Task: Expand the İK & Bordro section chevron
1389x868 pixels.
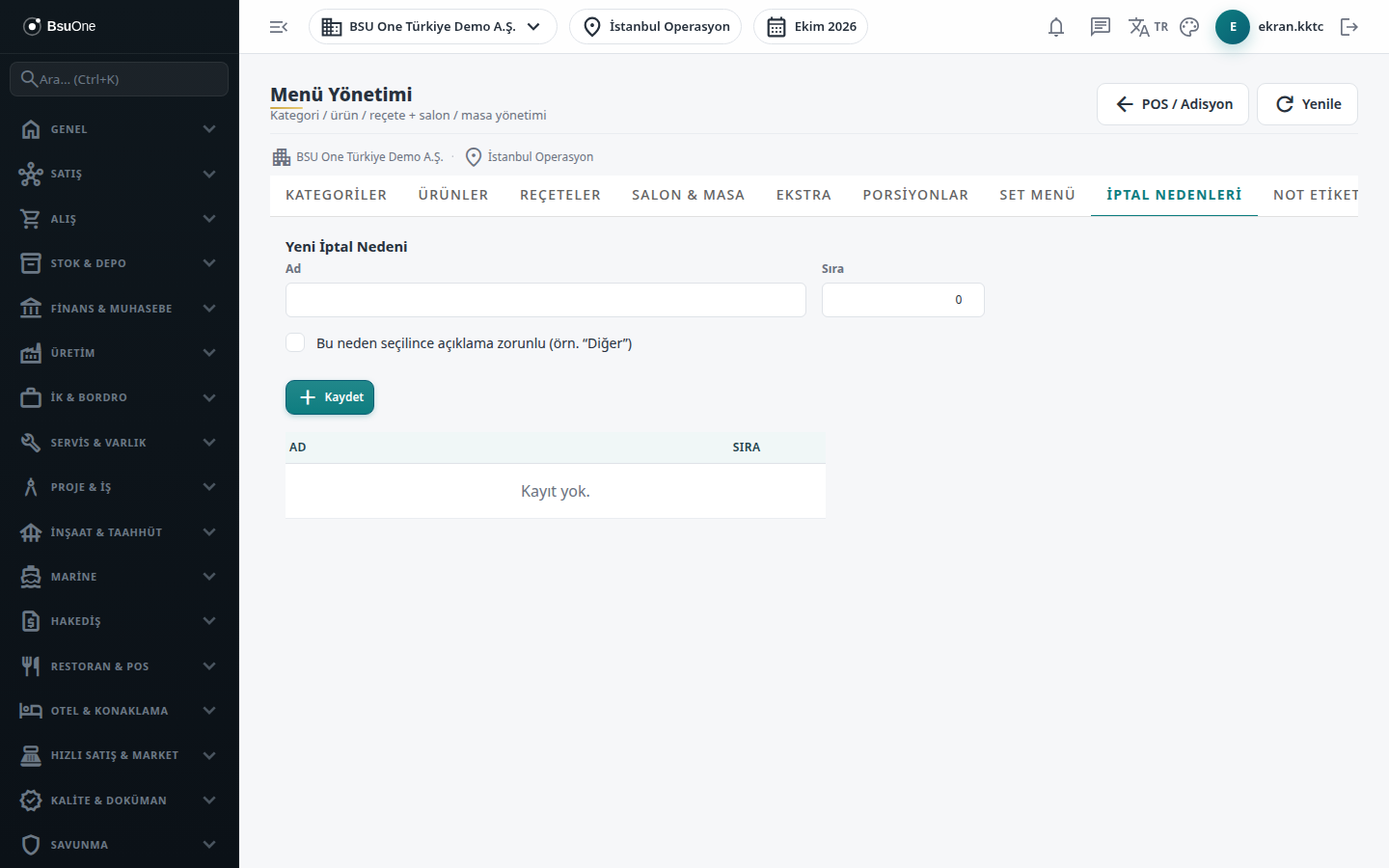Action: [209, 397]
